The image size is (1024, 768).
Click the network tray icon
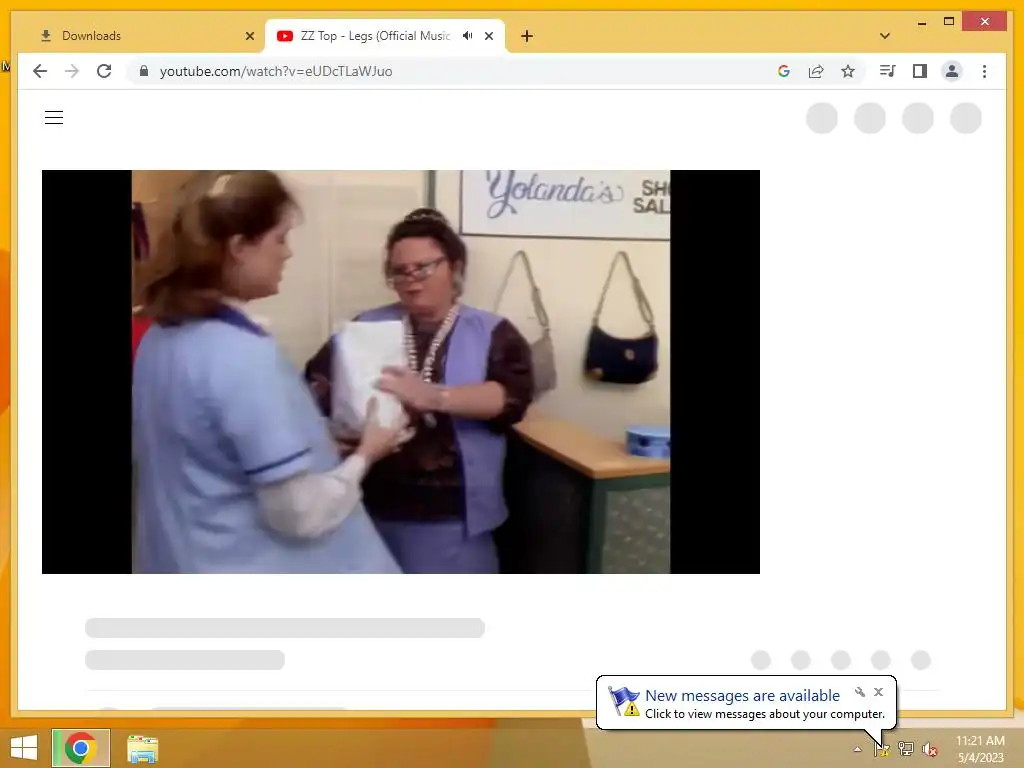click(x=906, y=749)
